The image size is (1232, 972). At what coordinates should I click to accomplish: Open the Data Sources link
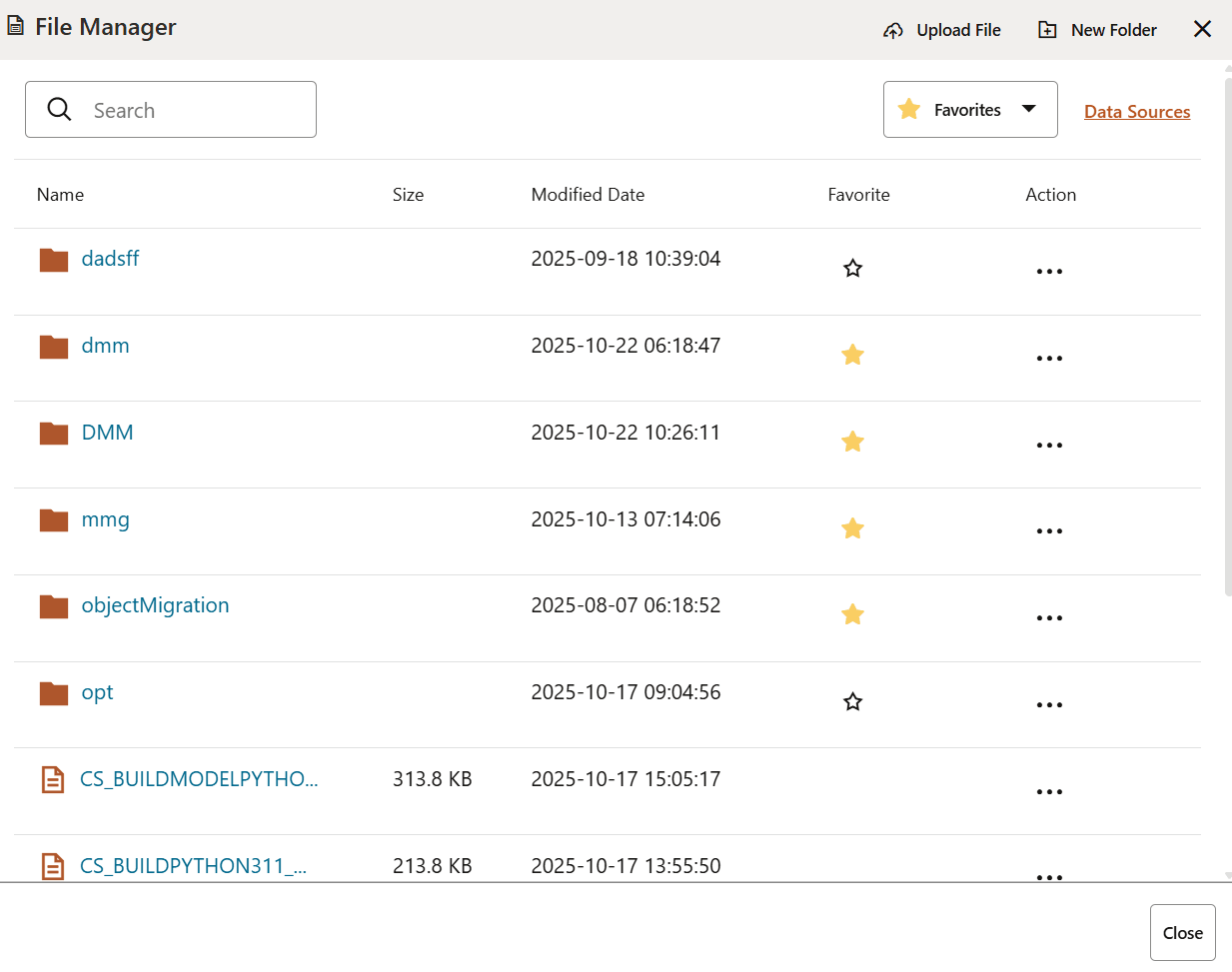(1137, 111)
